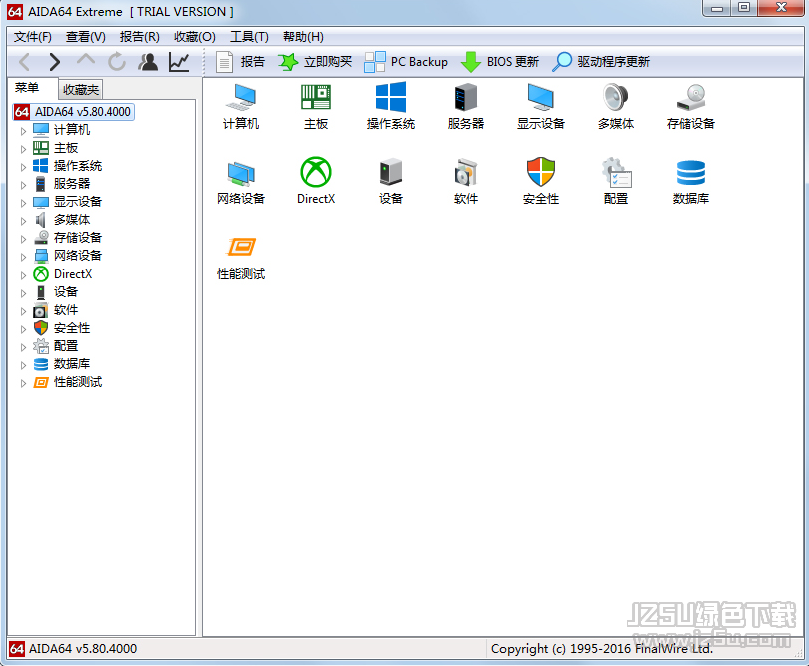Open the 文件(F) menu
The height and width of the screenshot is (666, 809).
click(33, 37)
